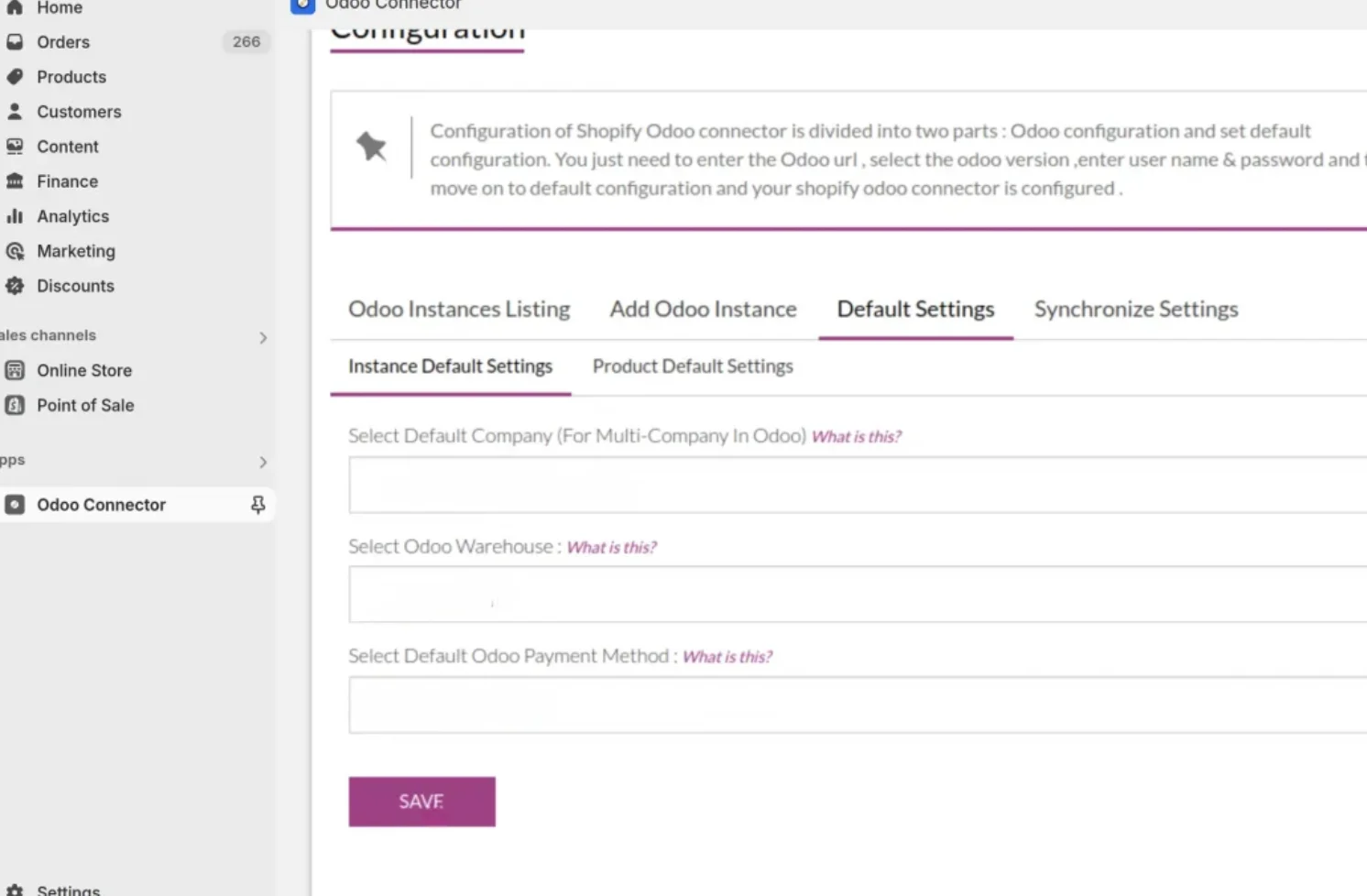Image resolution: width=1367 pixels, height=896 pixels.
Task: Open the Content menu item
Action: click(x=68, y=147)
